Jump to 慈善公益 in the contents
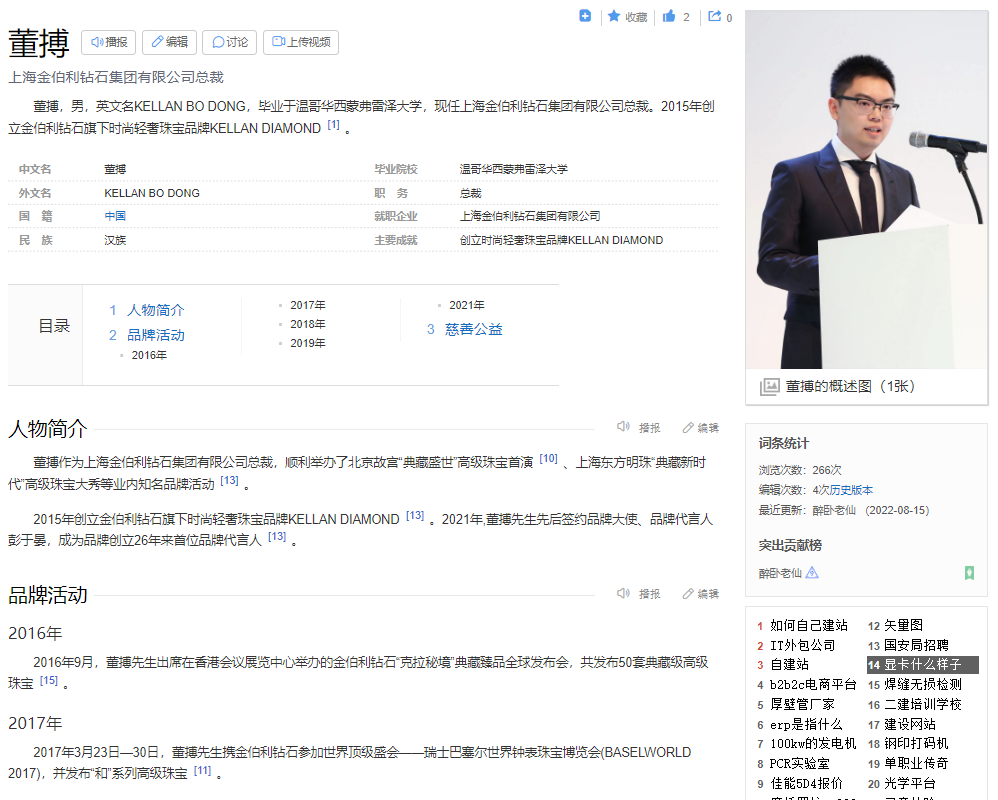This screenshot has height=800, width=998. pos(474,329)
